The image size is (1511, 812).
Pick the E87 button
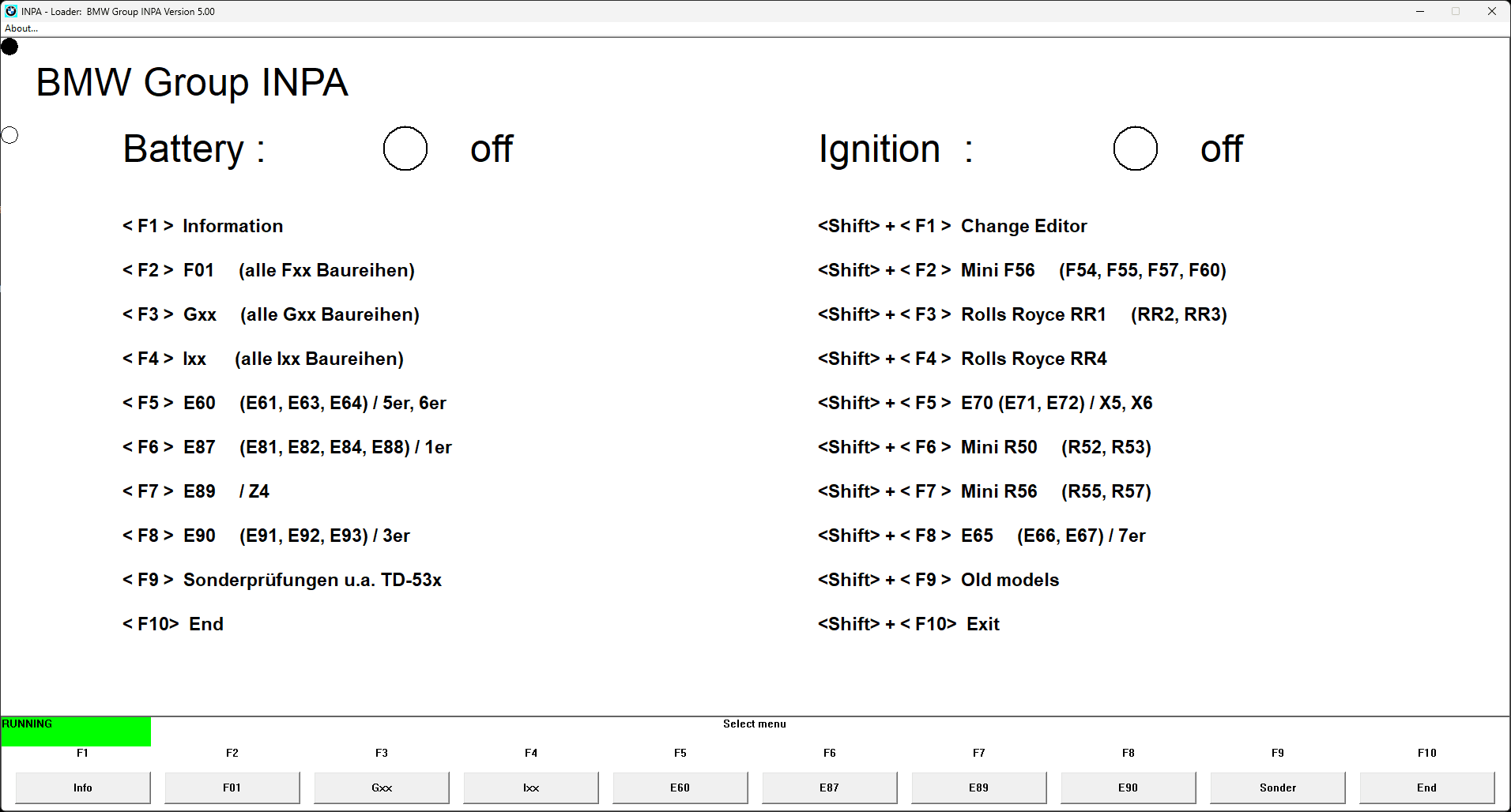(x=830, y=788)
